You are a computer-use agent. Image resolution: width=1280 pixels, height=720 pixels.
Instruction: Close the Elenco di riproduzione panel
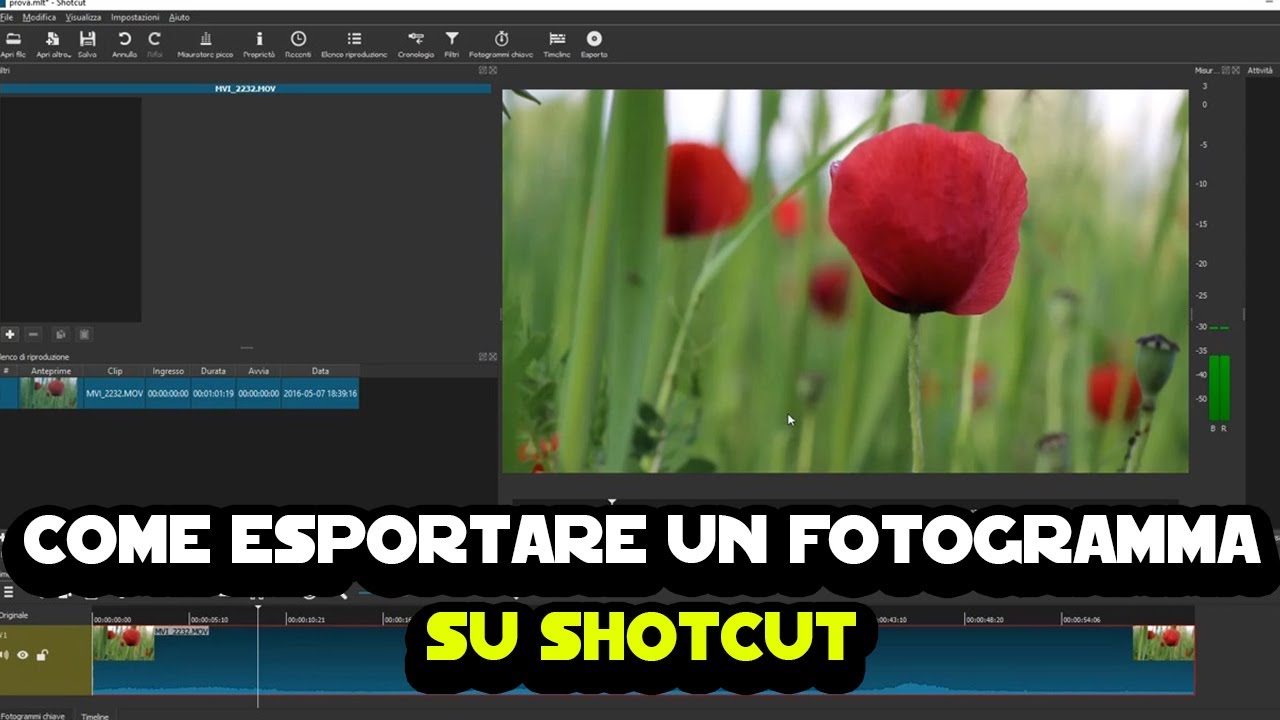coord(492,356)
